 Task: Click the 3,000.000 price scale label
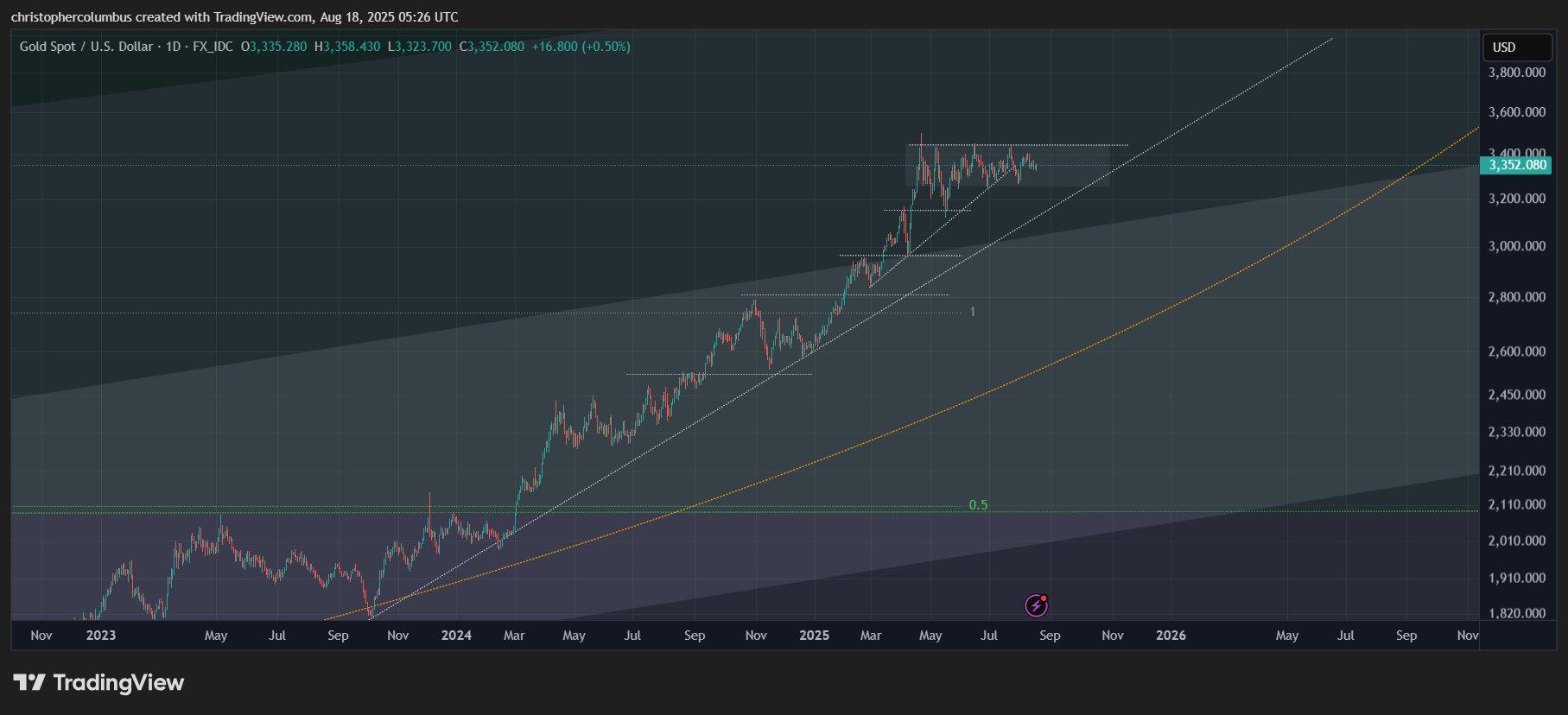[x=1516, y=246]
